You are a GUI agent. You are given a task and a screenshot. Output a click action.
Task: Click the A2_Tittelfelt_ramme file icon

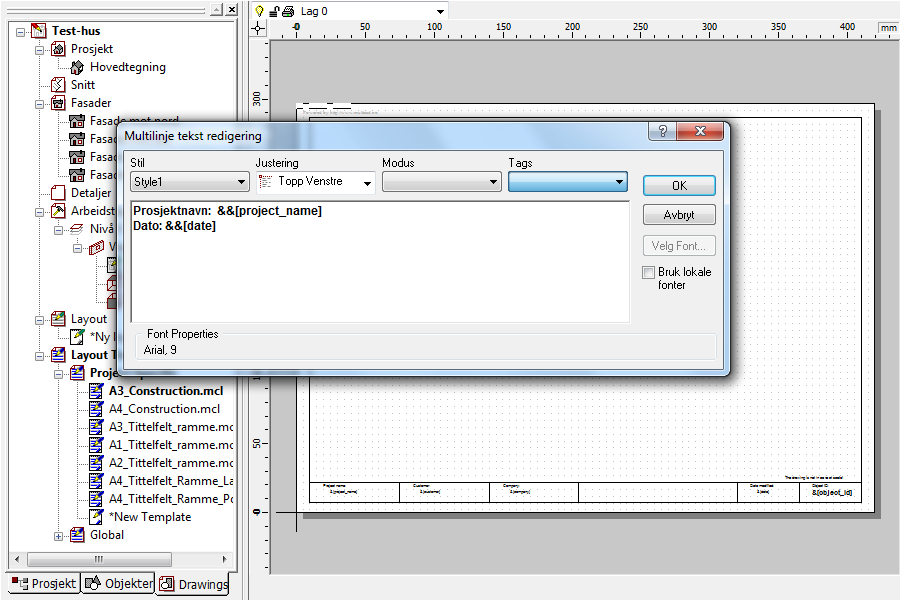pos(96,463)
